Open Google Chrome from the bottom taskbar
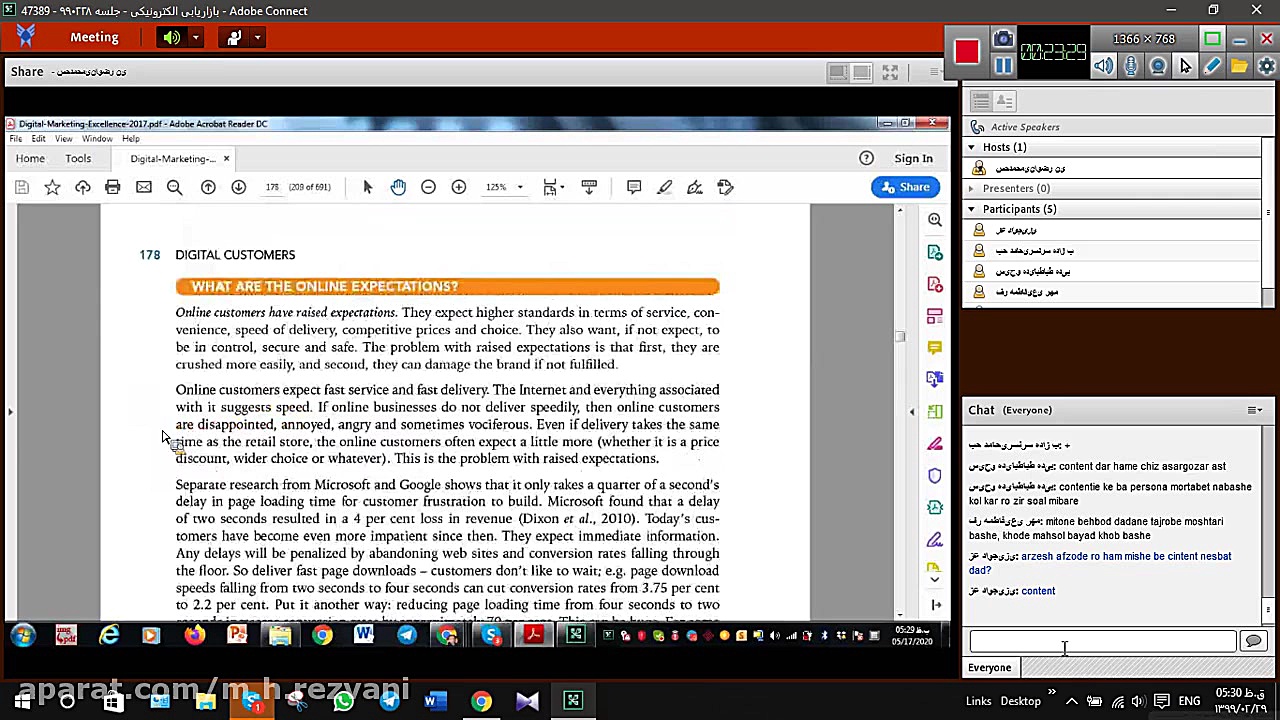This screenshot has height=720, width=1280. tap(481, 701)
